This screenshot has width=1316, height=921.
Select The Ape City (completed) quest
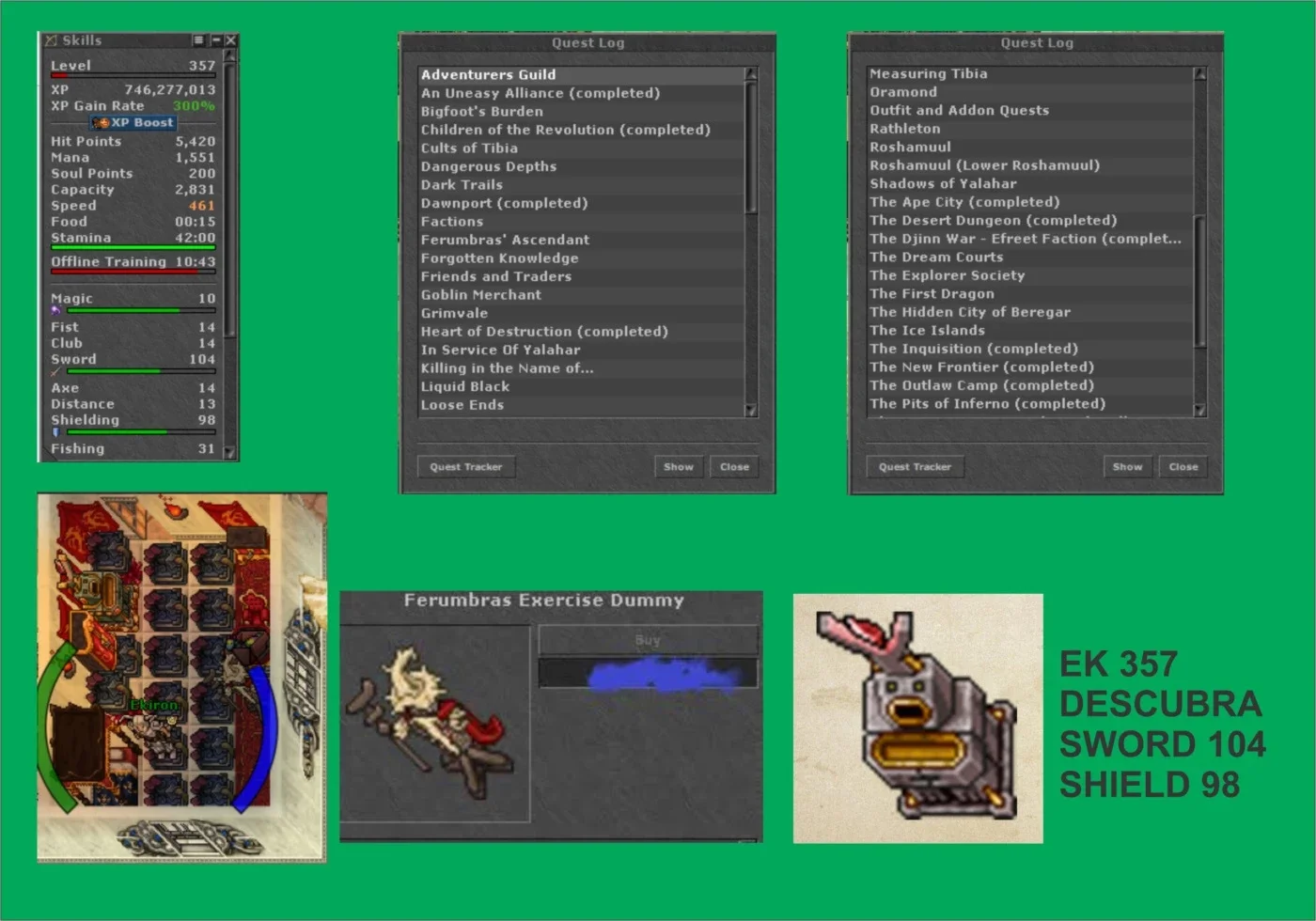(1030, 202)
